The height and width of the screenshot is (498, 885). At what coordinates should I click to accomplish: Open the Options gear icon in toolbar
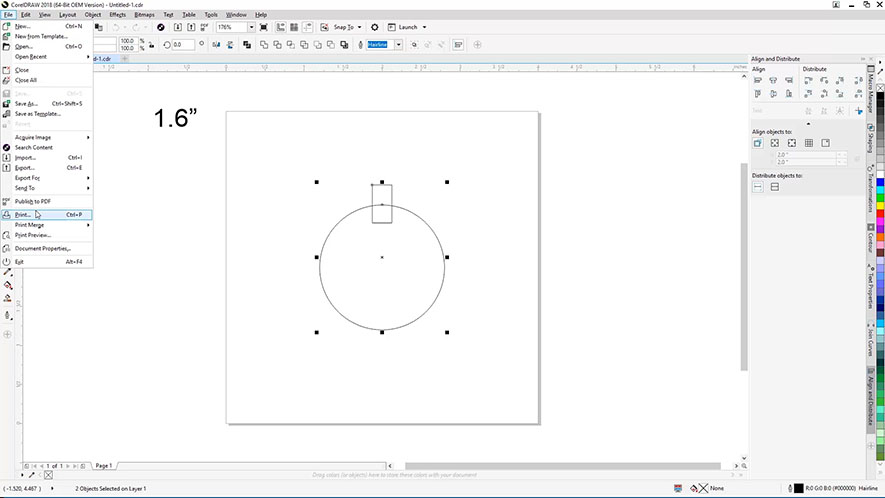375,27
